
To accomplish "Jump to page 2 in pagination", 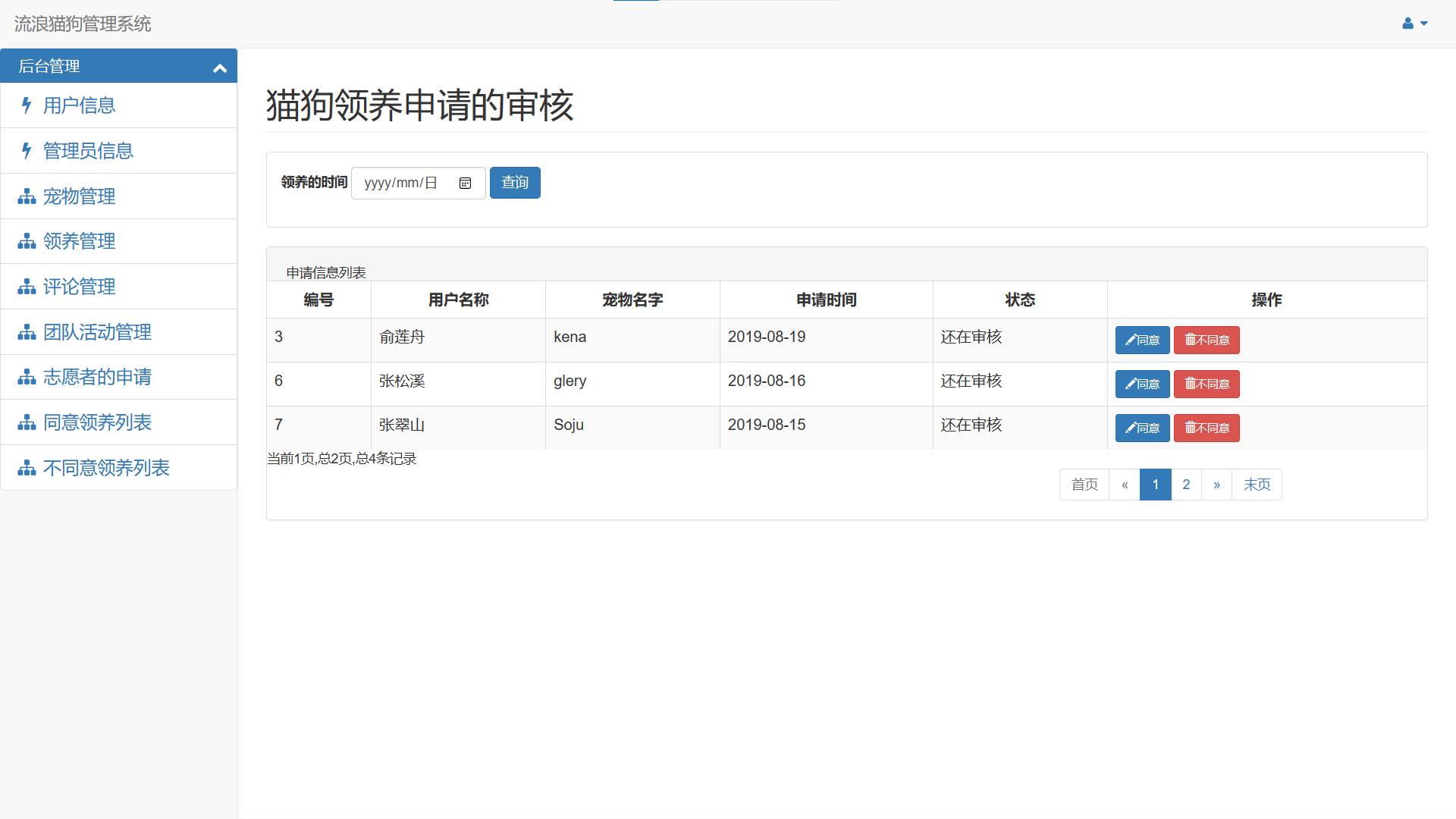I will click(1186, 485).
